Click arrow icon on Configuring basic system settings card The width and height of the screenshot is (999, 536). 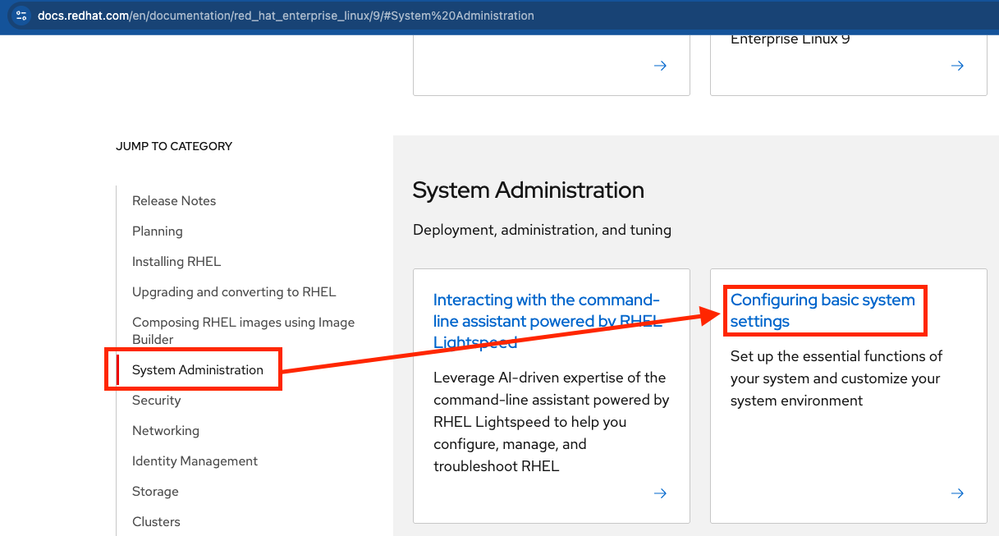[957, 493]
